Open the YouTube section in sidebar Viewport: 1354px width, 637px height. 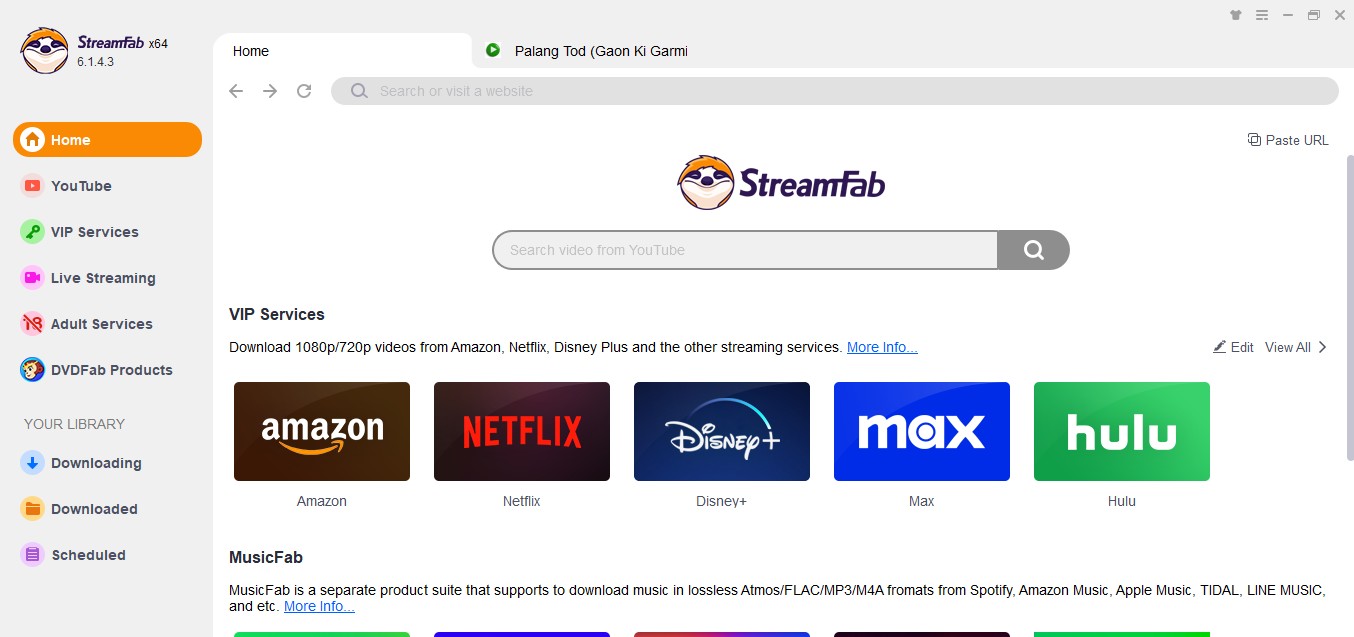point(107,186)
